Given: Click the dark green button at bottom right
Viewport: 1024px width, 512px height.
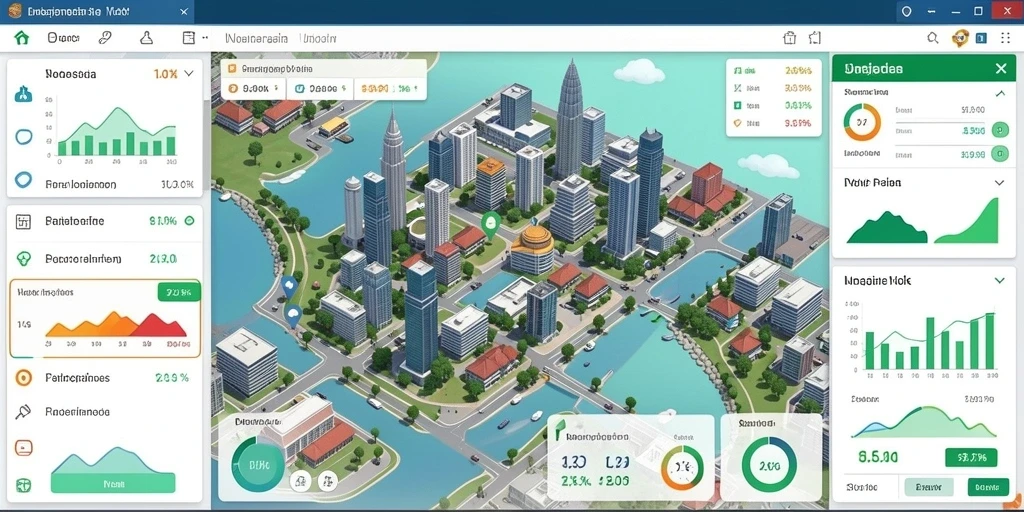Looking at the screenshot, I should pos(988,487).
